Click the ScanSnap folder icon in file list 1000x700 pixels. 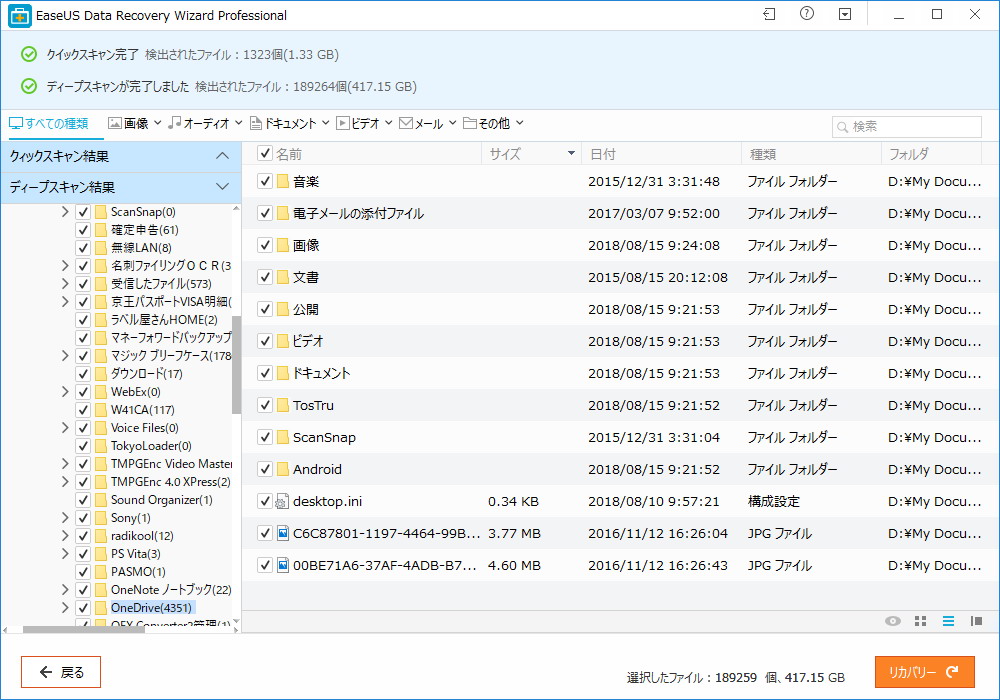pos(283,437)
